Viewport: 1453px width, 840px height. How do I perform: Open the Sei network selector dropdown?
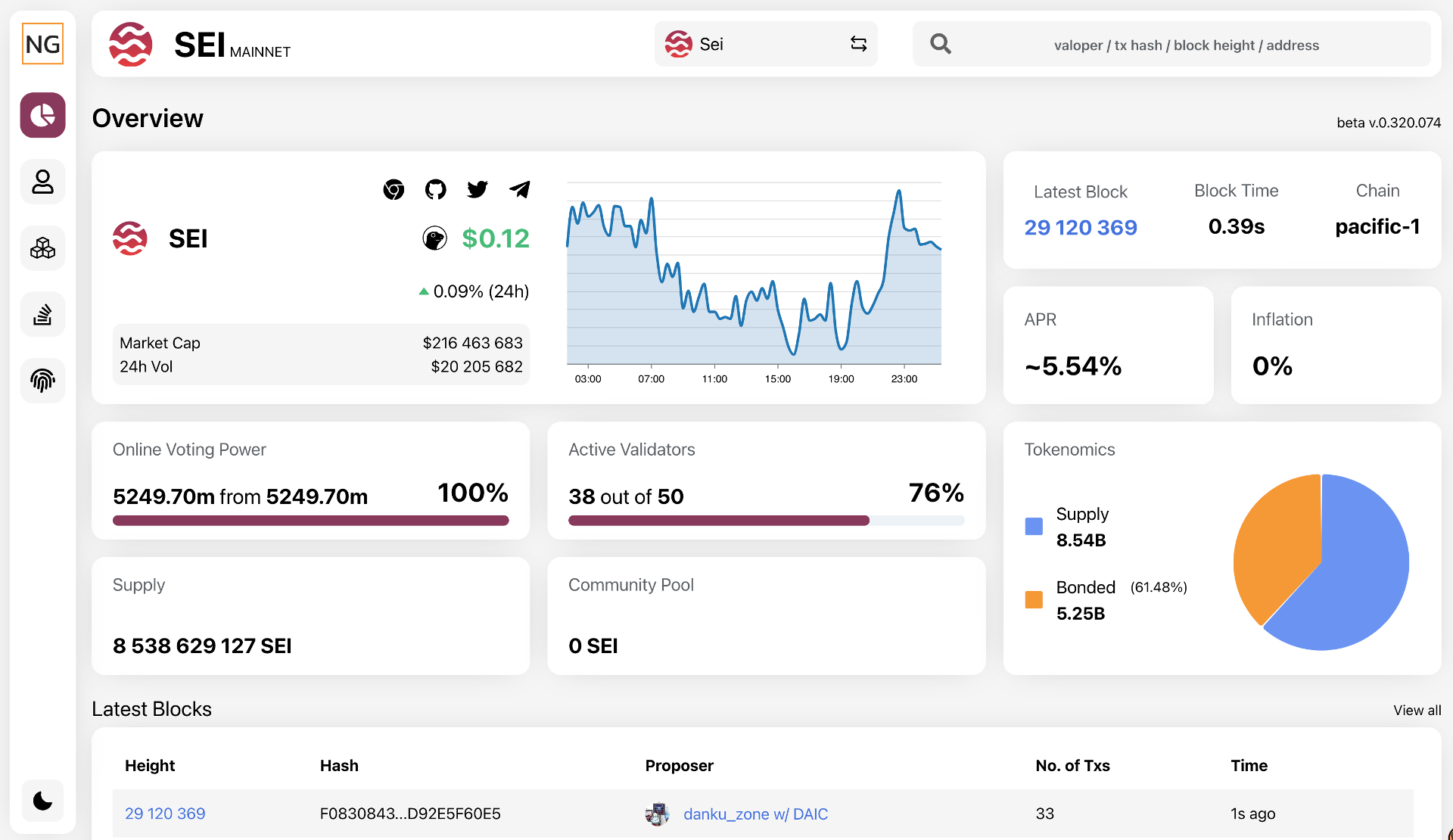(766, 44)
